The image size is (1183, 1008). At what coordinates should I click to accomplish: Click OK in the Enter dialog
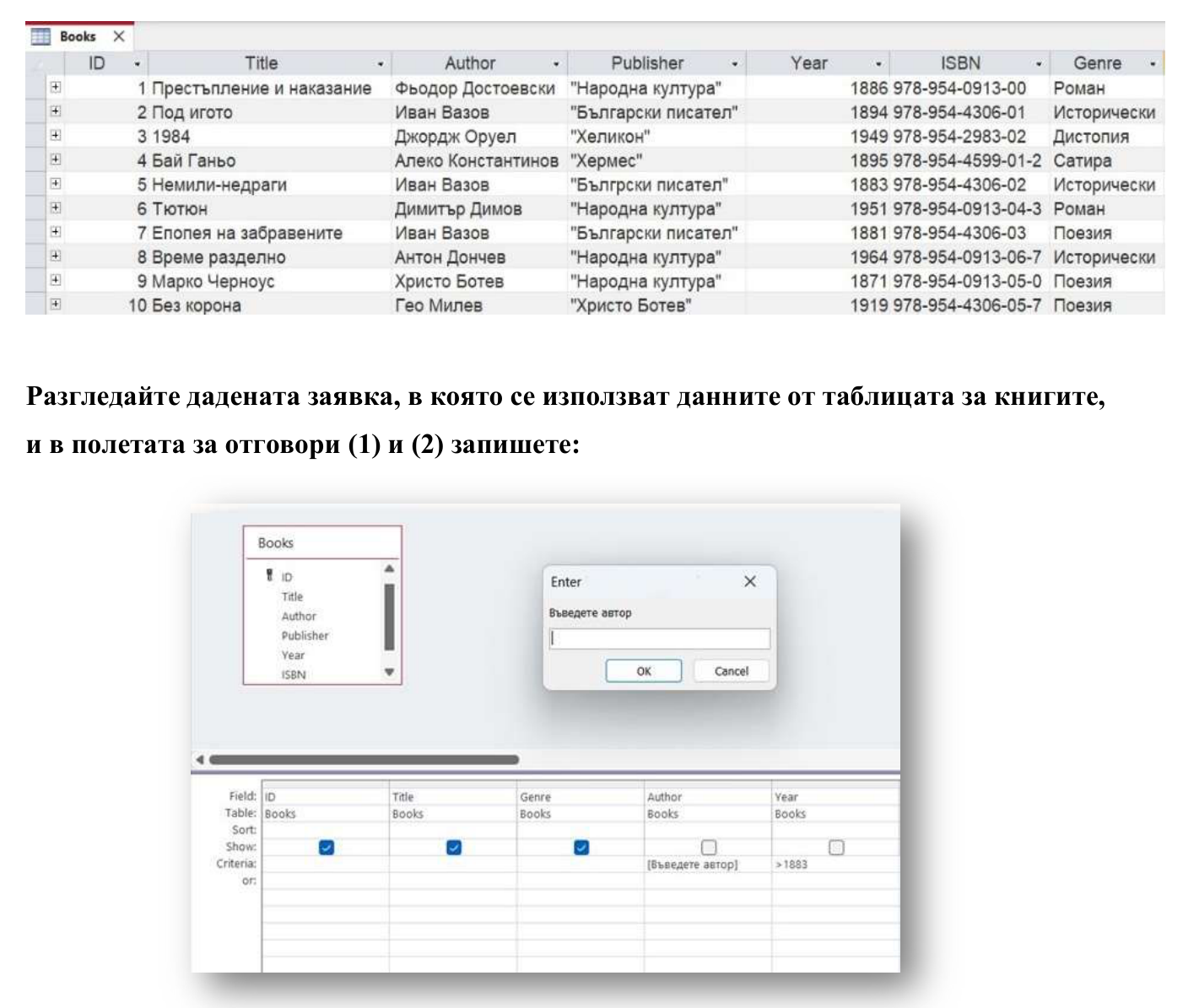coord(644,671)
